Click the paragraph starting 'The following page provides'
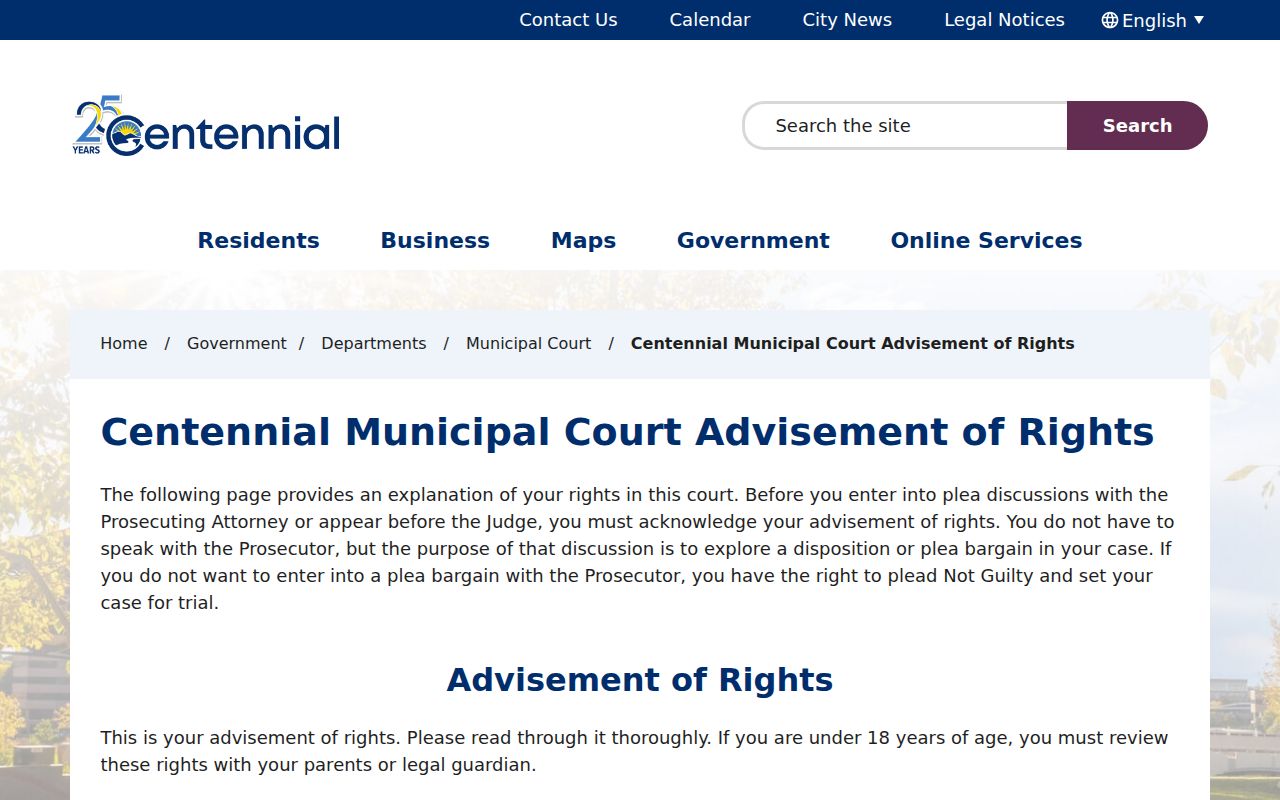Screen dimensions: 1280x800 [640, 549]
